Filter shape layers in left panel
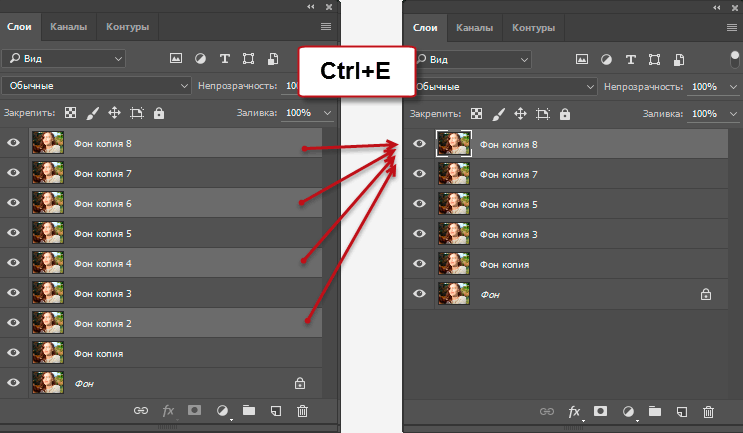The width and height of the screenshot is (743, 433). click(248, 58)
